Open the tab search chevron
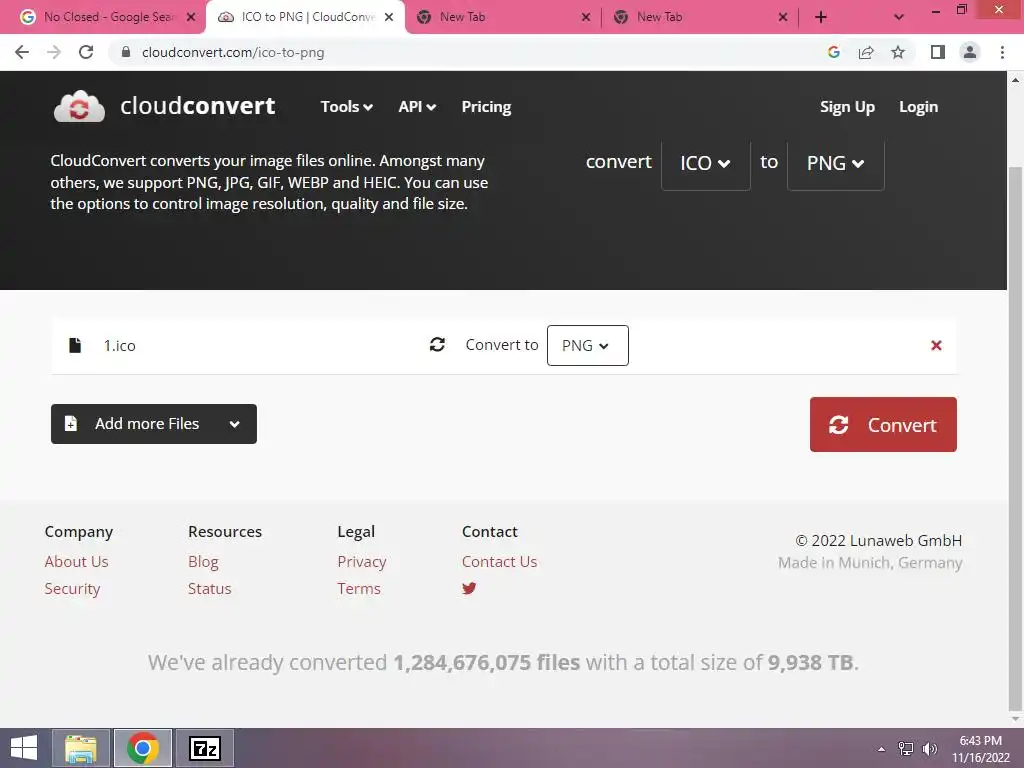 (x=899, y=17)
